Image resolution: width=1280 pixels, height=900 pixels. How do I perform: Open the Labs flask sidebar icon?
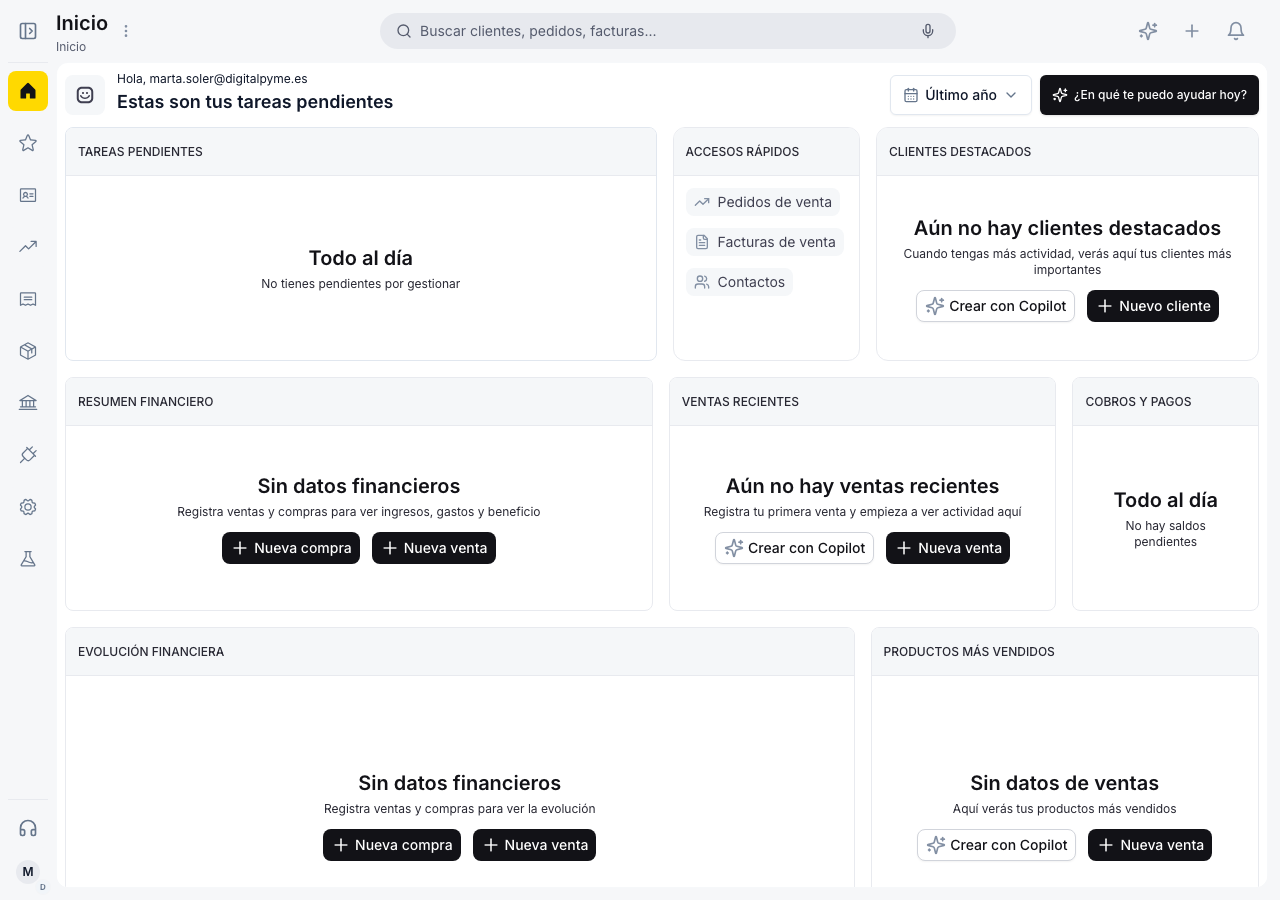(x=28, y=559)
